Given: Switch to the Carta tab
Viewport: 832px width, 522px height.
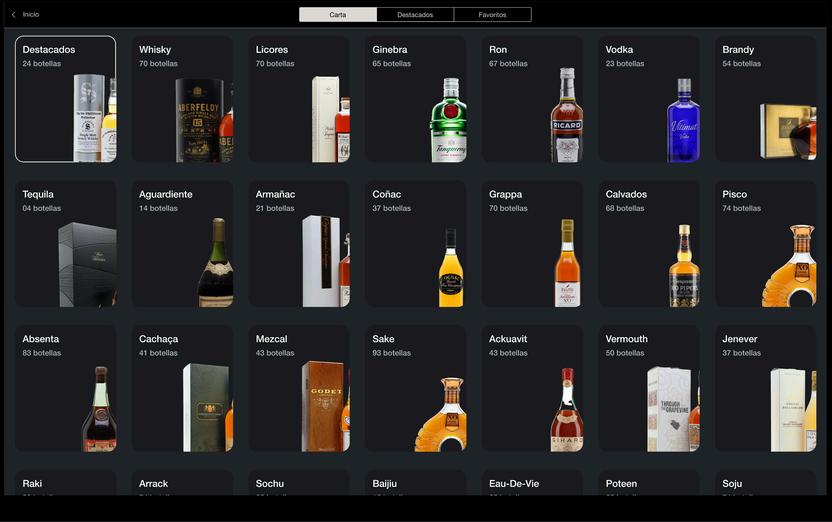Looking at the screenshot, I should point(337,15).
